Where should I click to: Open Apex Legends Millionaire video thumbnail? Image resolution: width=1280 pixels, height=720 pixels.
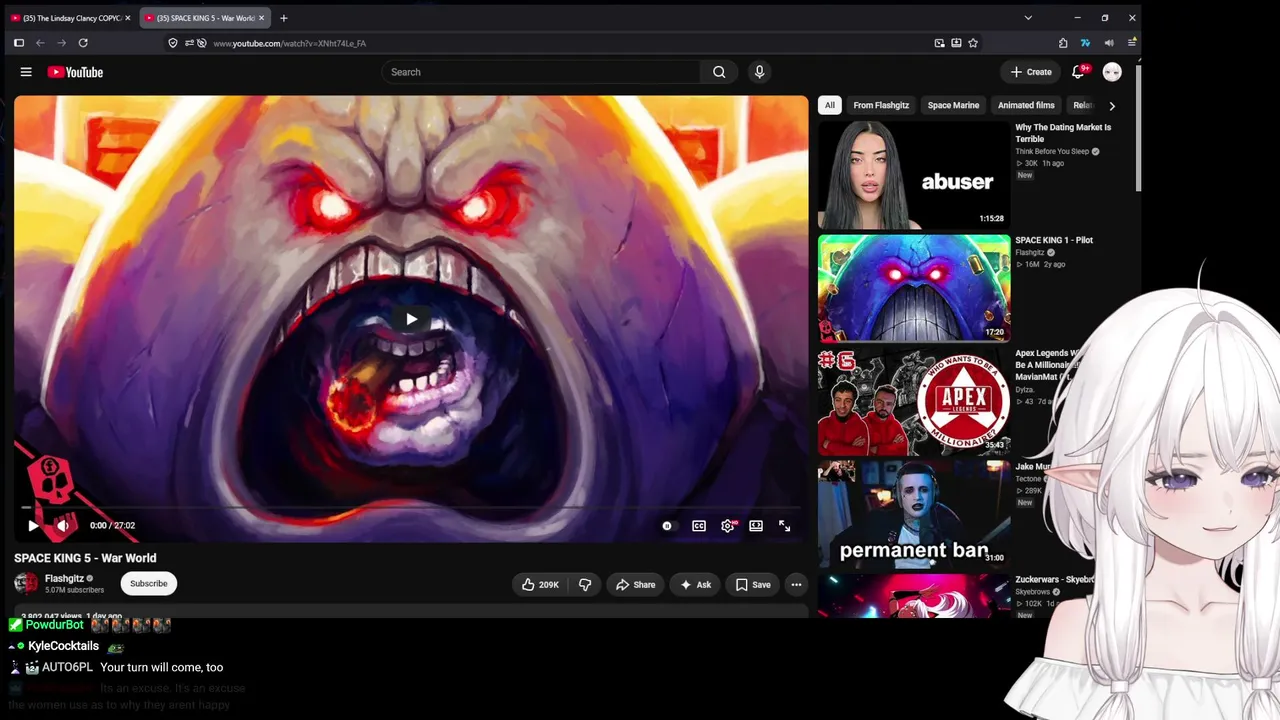(914, 401)
